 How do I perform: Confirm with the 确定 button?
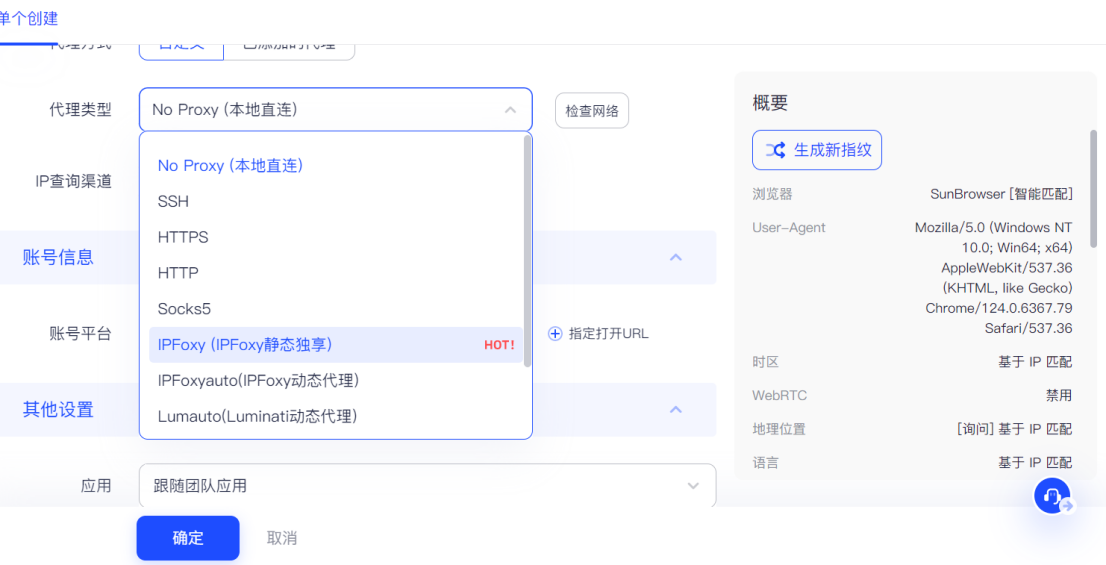pyautogui.click(x=188, y=538)
